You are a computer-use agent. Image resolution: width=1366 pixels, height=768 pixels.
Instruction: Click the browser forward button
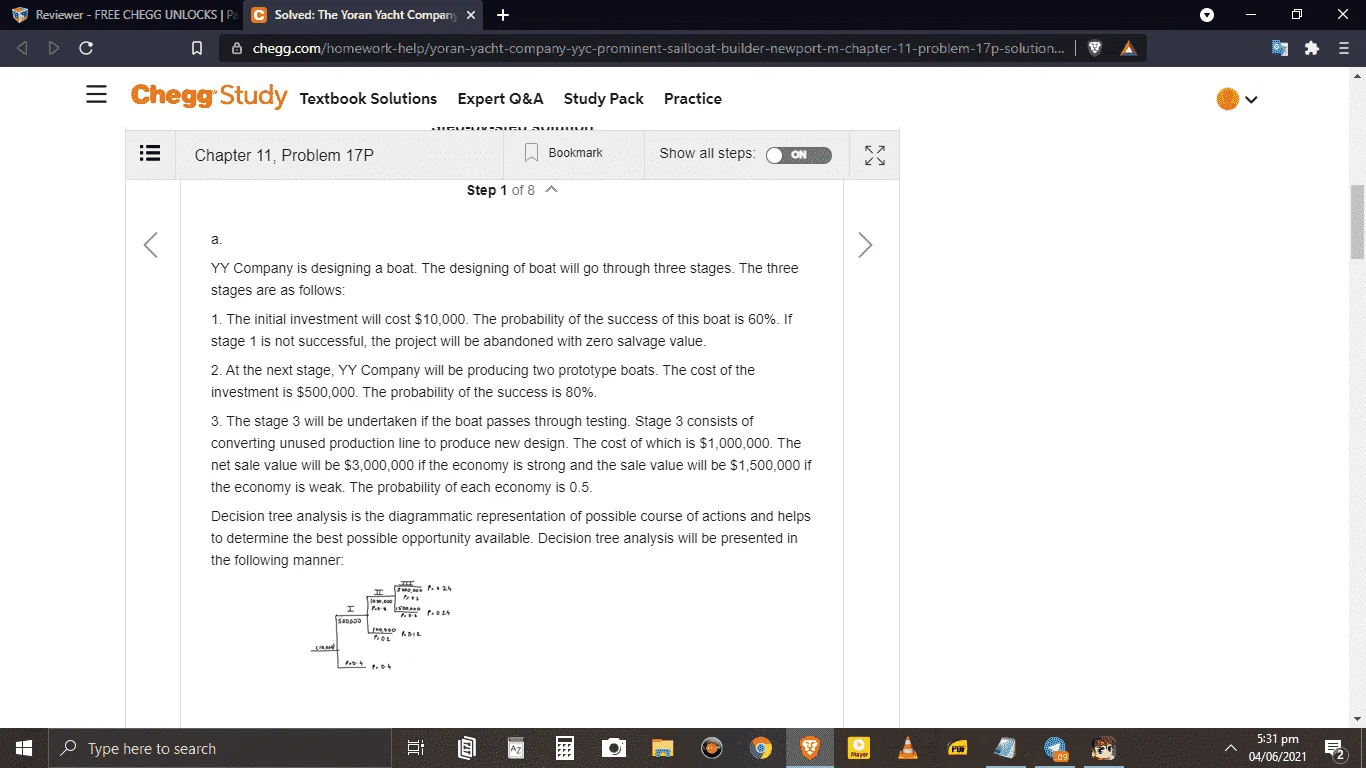coord(52,48)
